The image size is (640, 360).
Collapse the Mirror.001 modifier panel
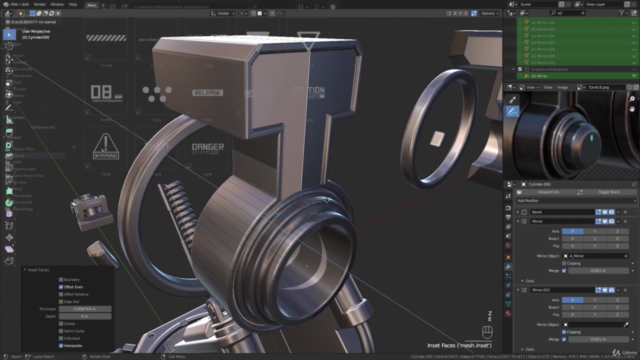[518, 290]
